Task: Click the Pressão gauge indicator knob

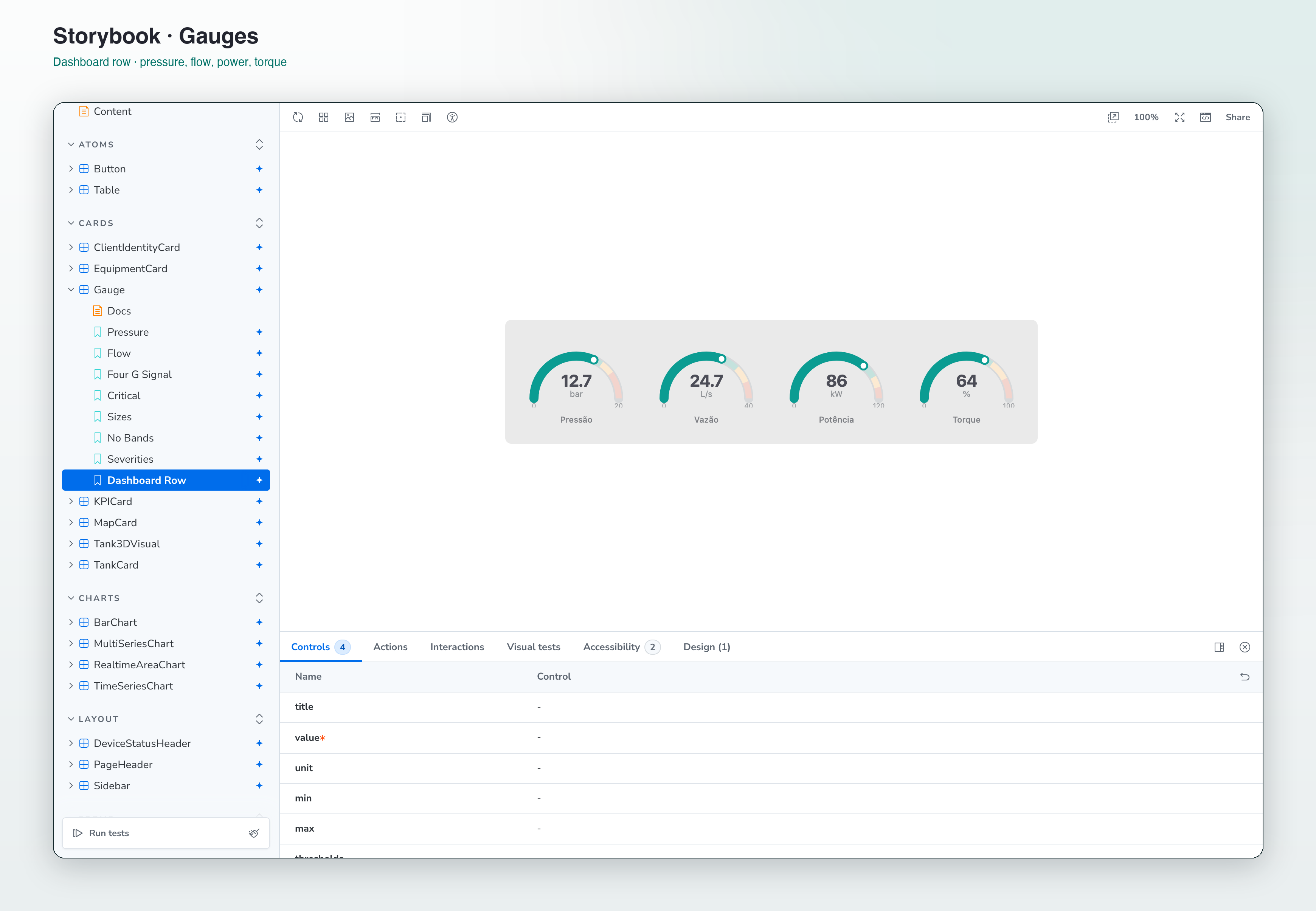Action: coord(594,359)
